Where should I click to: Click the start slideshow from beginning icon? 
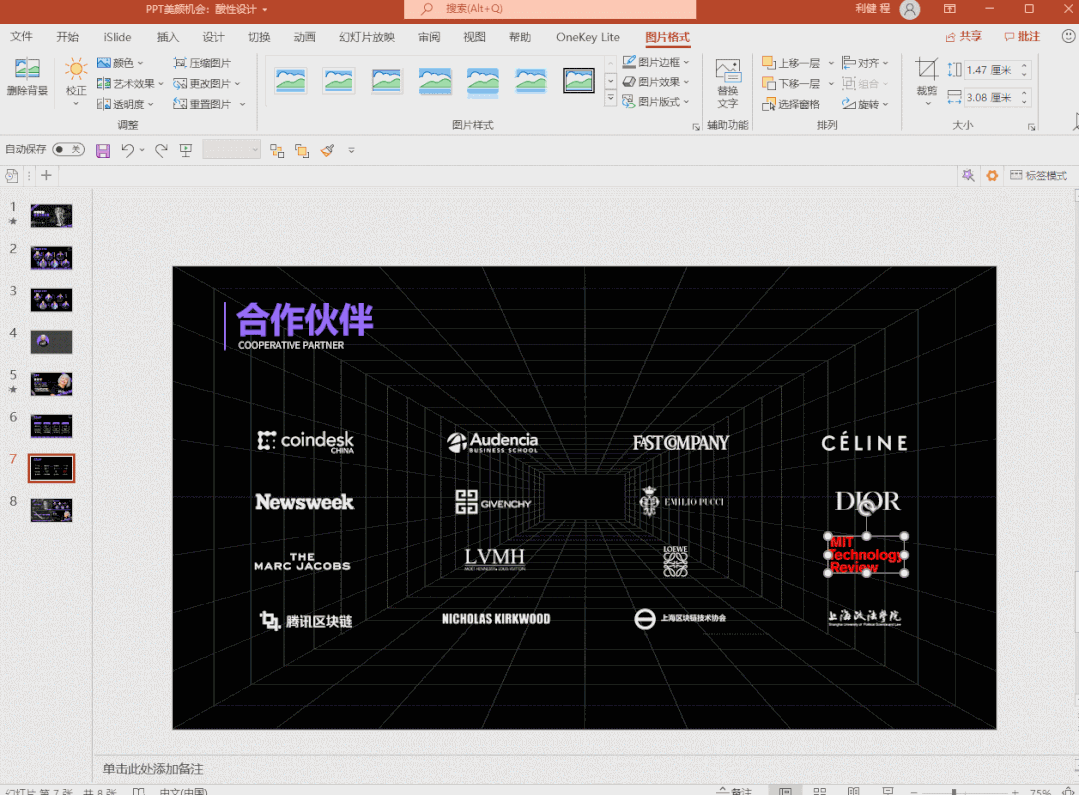(x=186, y=150)
